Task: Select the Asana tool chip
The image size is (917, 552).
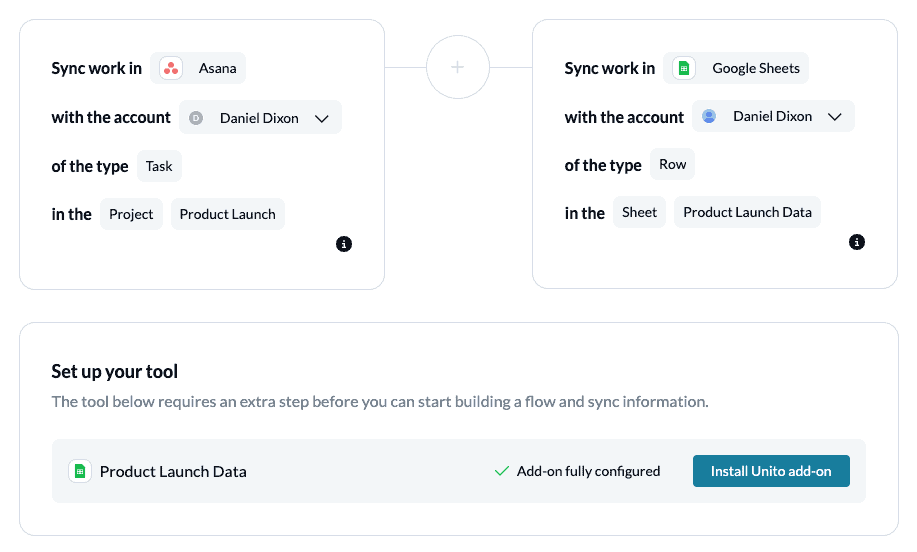Action: (x=198, y=68)
